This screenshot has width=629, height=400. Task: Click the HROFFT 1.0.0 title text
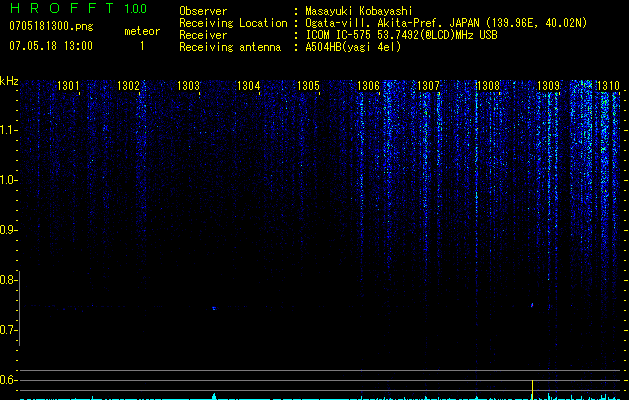click(78, 8)
